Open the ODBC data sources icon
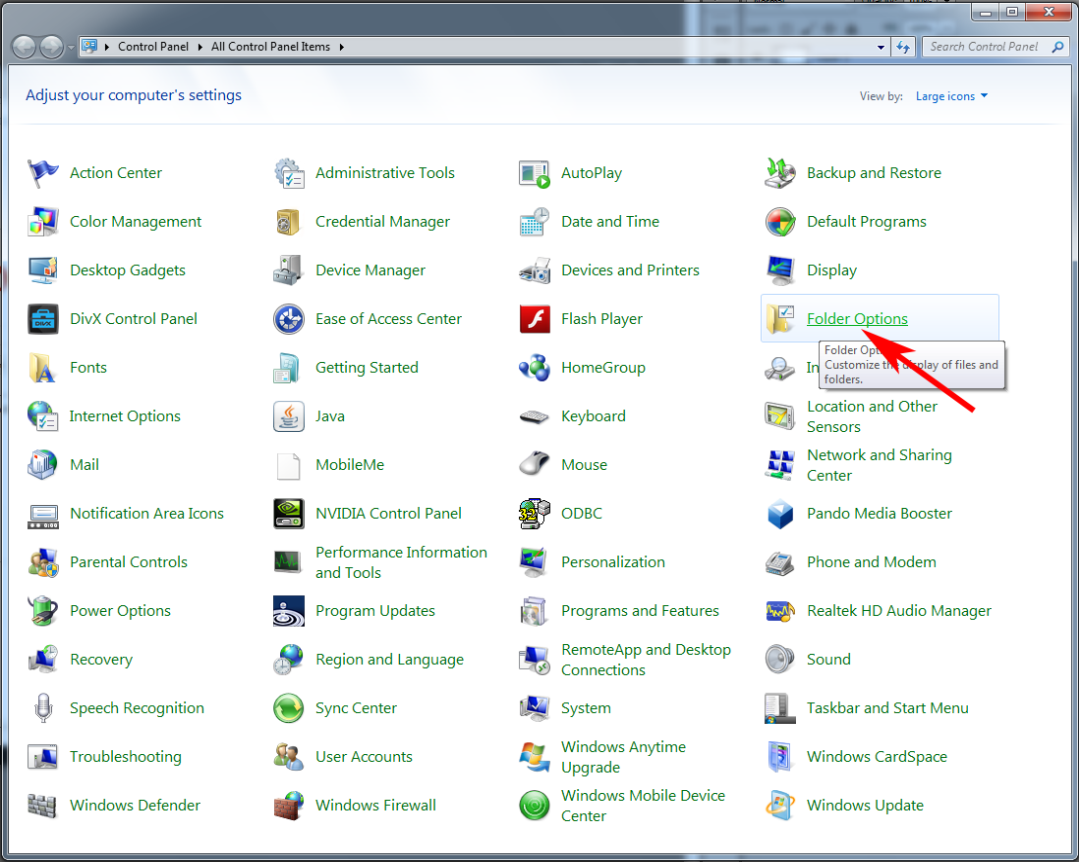Viewport: 1081px width, 864px height. 534,514
